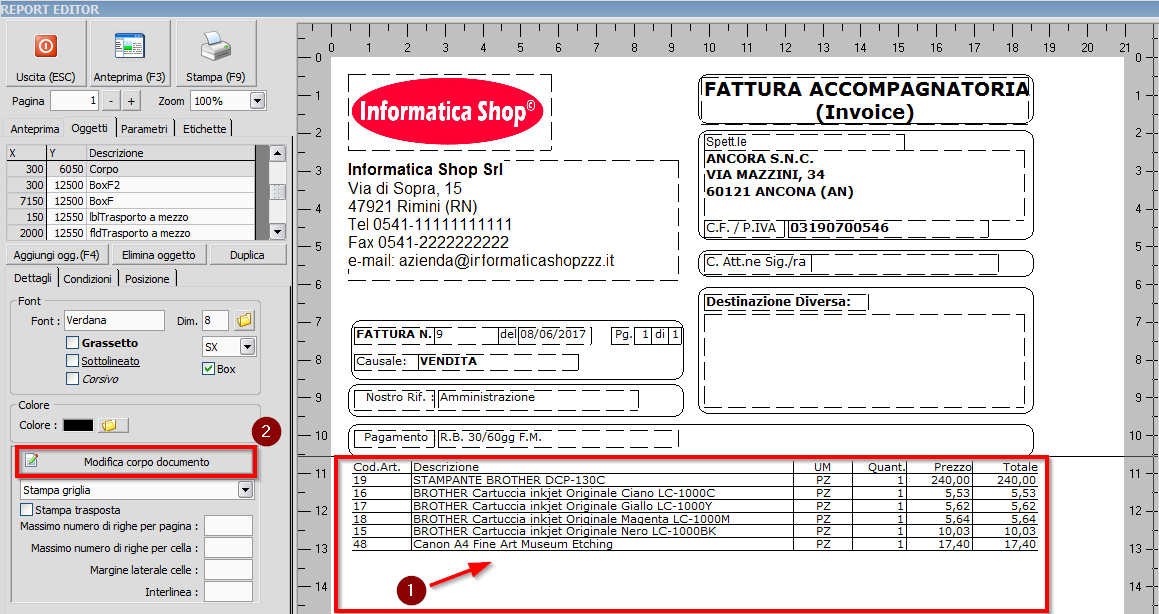Click the Descrizione column header in the object list
The width and height of the screenshot is (1159, 614).
170,153
